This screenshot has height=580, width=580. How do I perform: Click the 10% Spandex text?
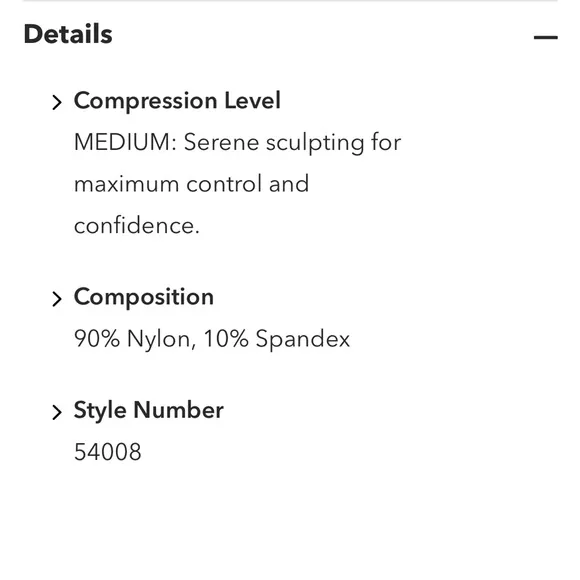pyautogui.click(x=277, y=339)
